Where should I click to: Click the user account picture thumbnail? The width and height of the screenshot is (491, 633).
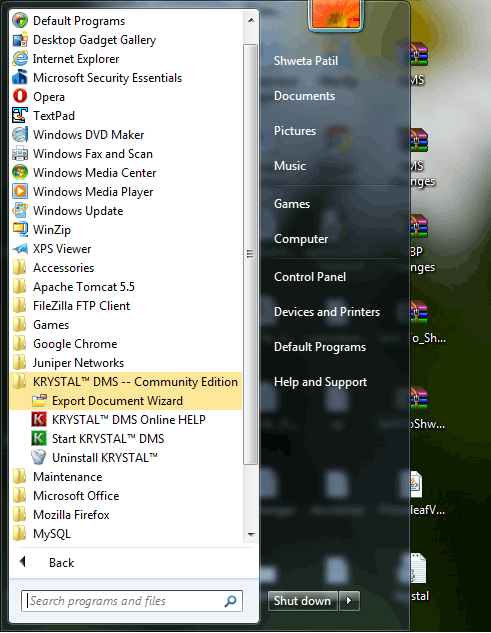(x=336, y=15)
